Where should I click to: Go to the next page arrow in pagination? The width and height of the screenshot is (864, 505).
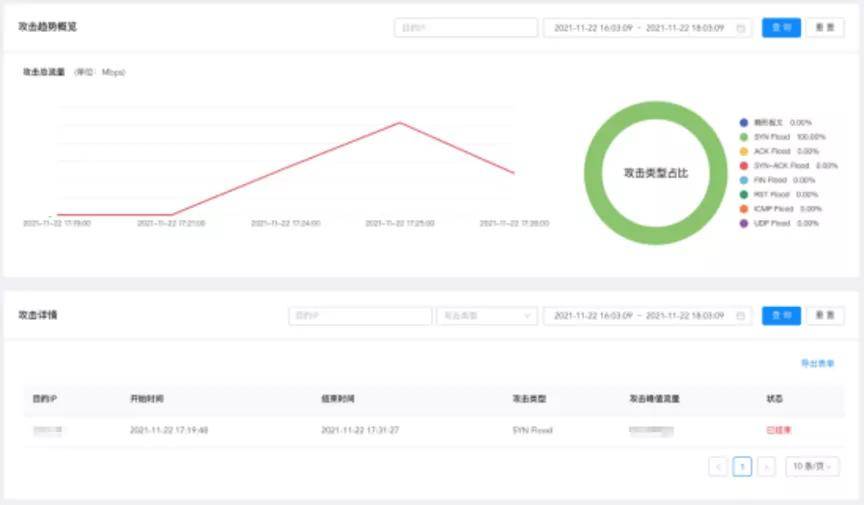pos(766,467)
